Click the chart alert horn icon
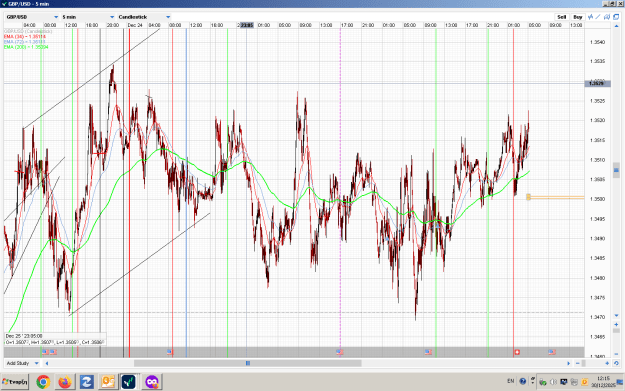 pos(607,17)
